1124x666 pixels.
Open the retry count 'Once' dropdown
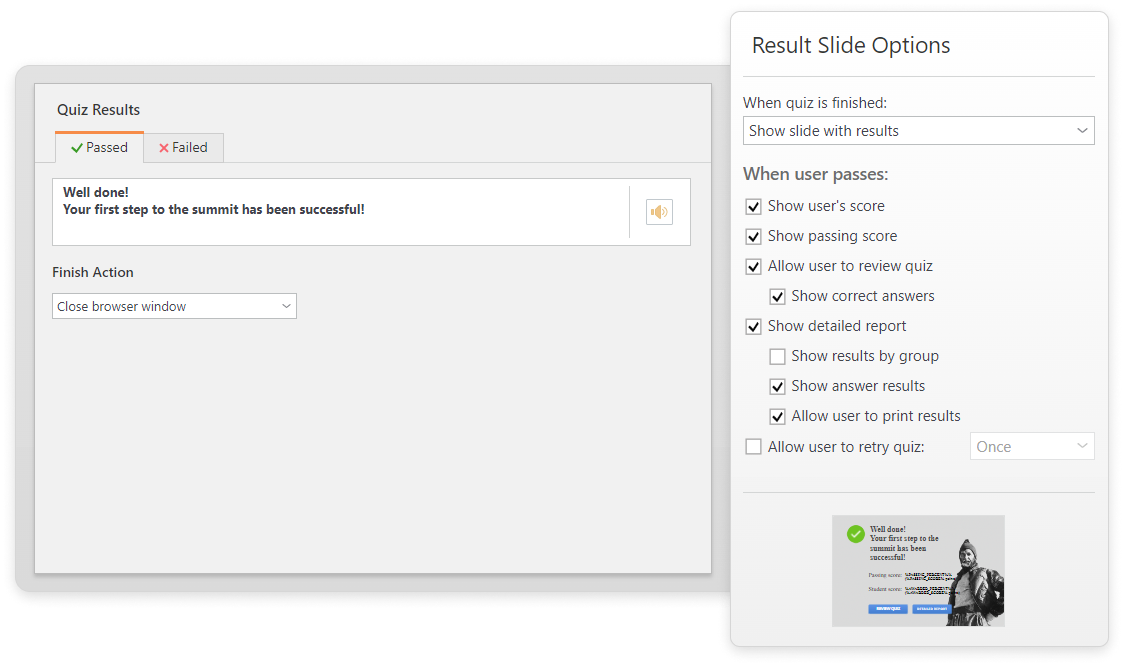[x=1031, y=447]
